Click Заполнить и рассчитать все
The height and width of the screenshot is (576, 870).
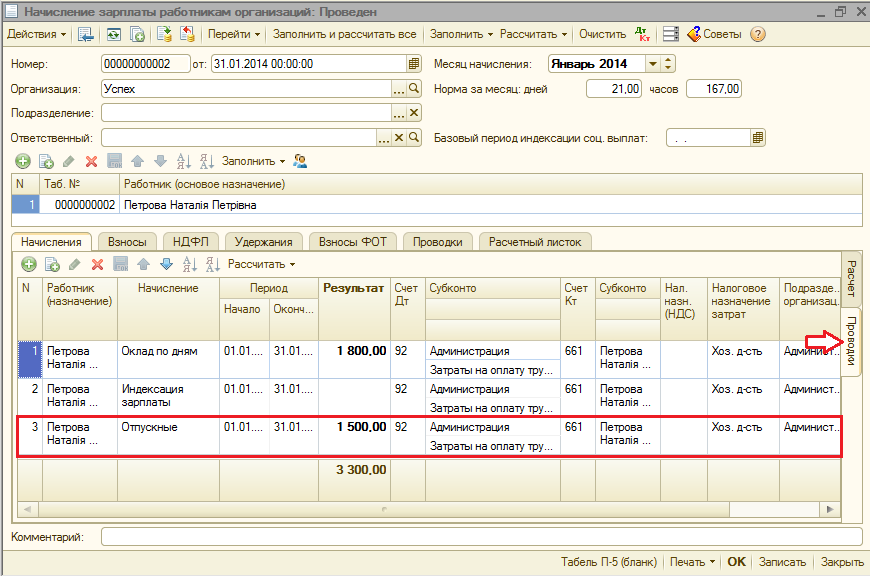tap(345, 34)
